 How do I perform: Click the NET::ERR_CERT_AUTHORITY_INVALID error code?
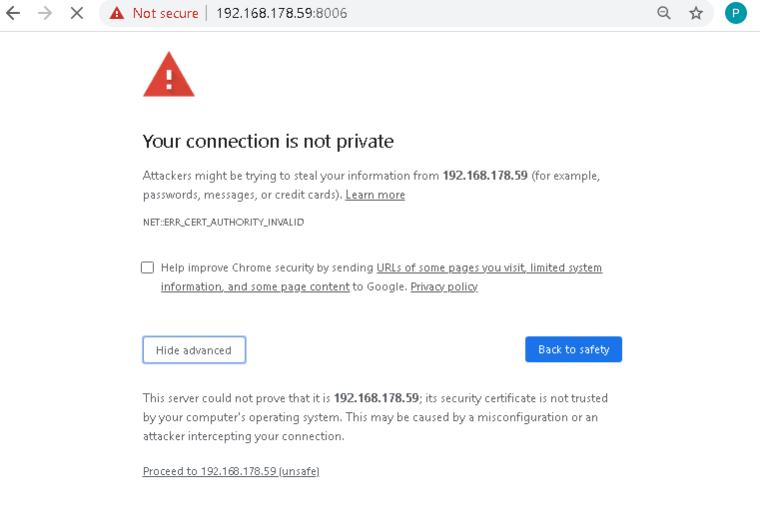tap(223, 222)
